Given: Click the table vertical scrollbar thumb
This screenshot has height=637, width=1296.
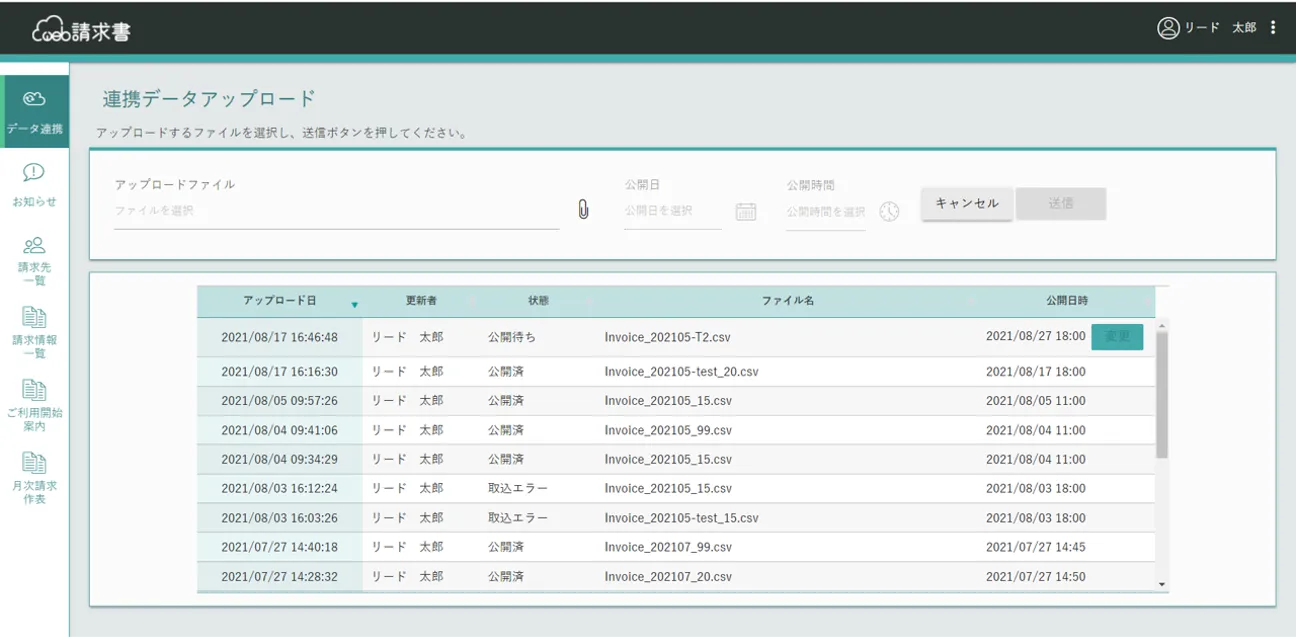Looking at the screenshot, I should click(1162, 395).
